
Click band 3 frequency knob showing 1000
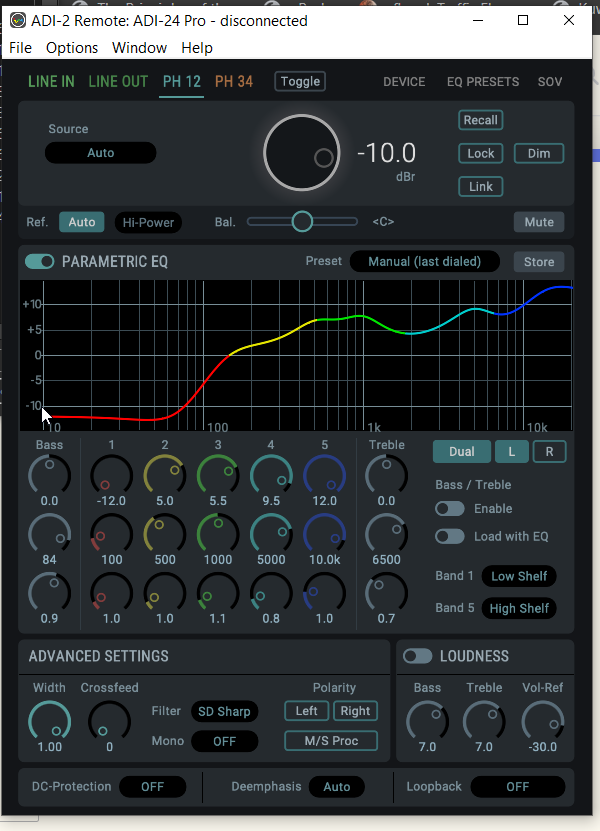218,534
